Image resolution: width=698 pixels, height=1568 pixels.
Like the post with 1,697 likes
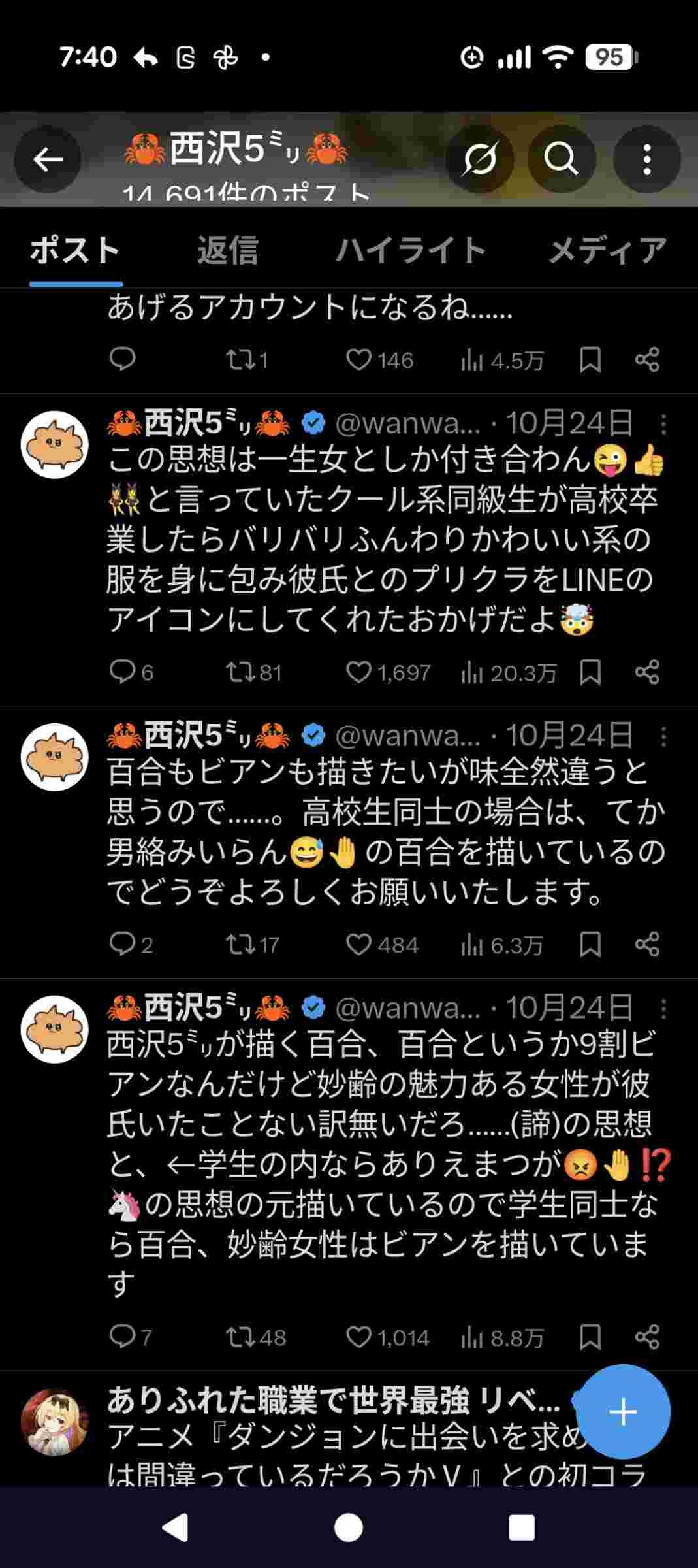[x=358, y=672]
